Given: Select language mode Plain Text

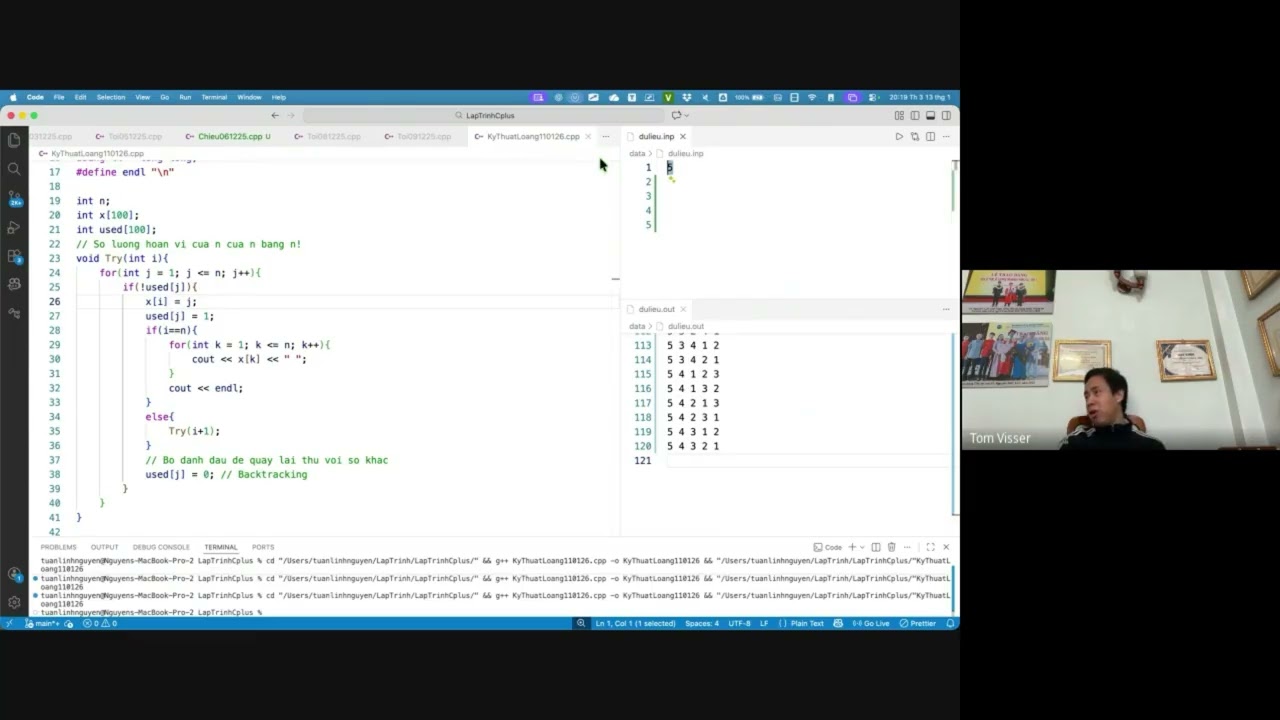Looking at the screenshot, I should [x=802, y=623].
